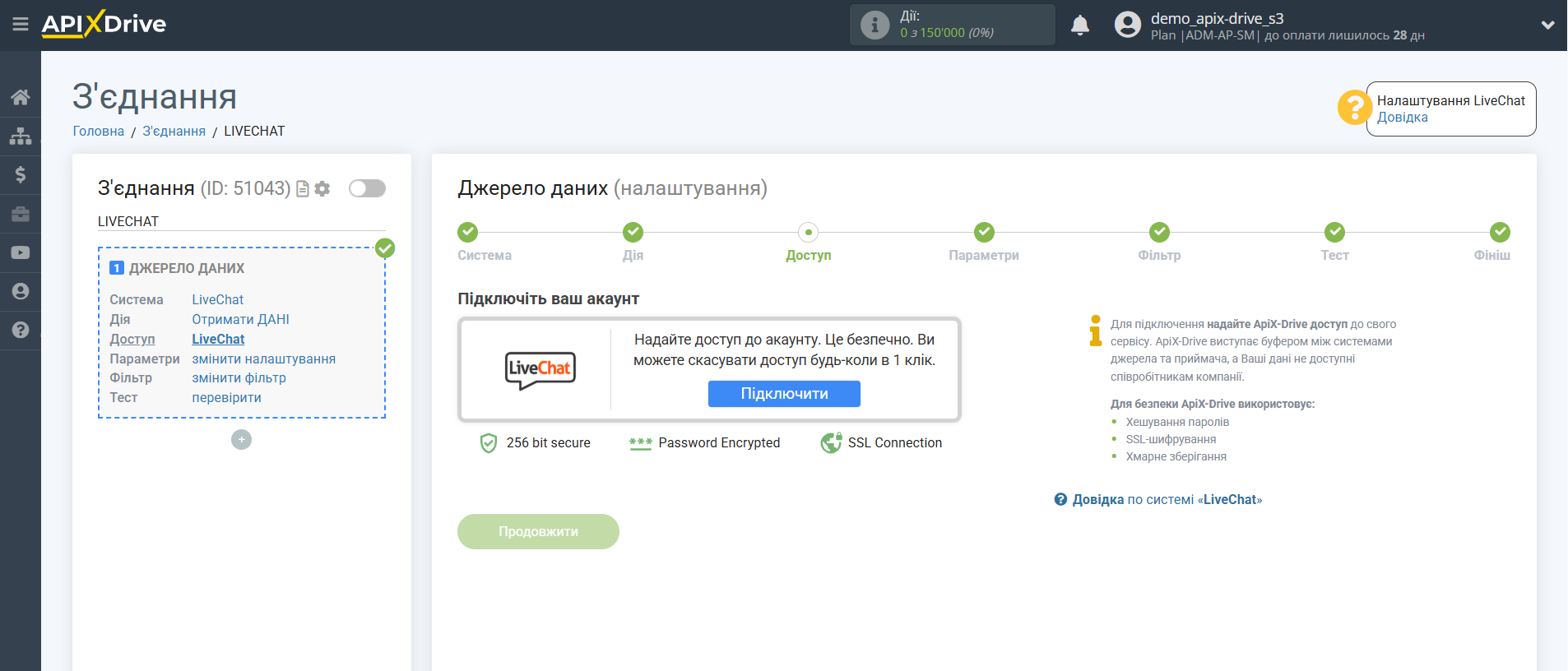Expand the account dropdown chevron
The width and height of the screenshot is (1568, 671).
click(x=1547, y=25)
